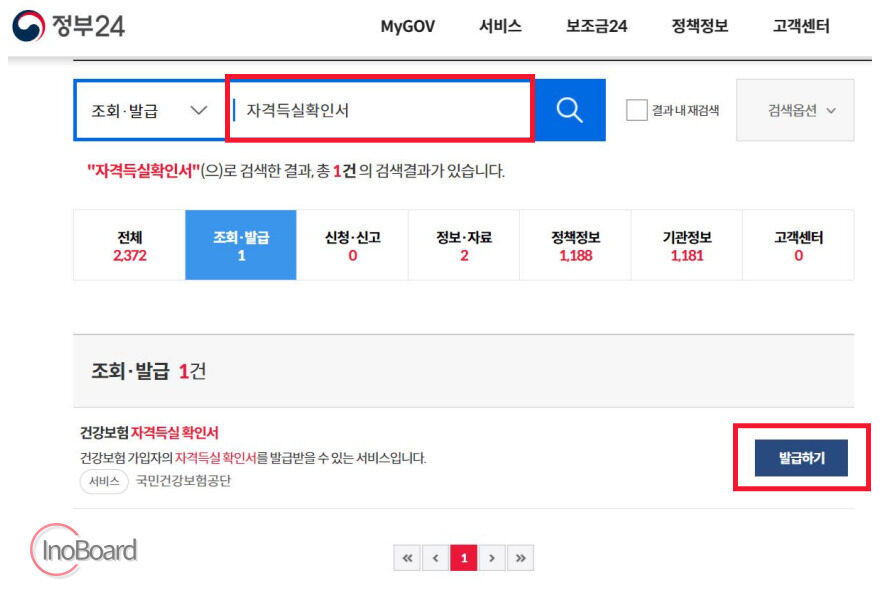Click the 정부24 logo
Image resolution: width=882 pixels, height=600 pixels.
click(69, 26)
